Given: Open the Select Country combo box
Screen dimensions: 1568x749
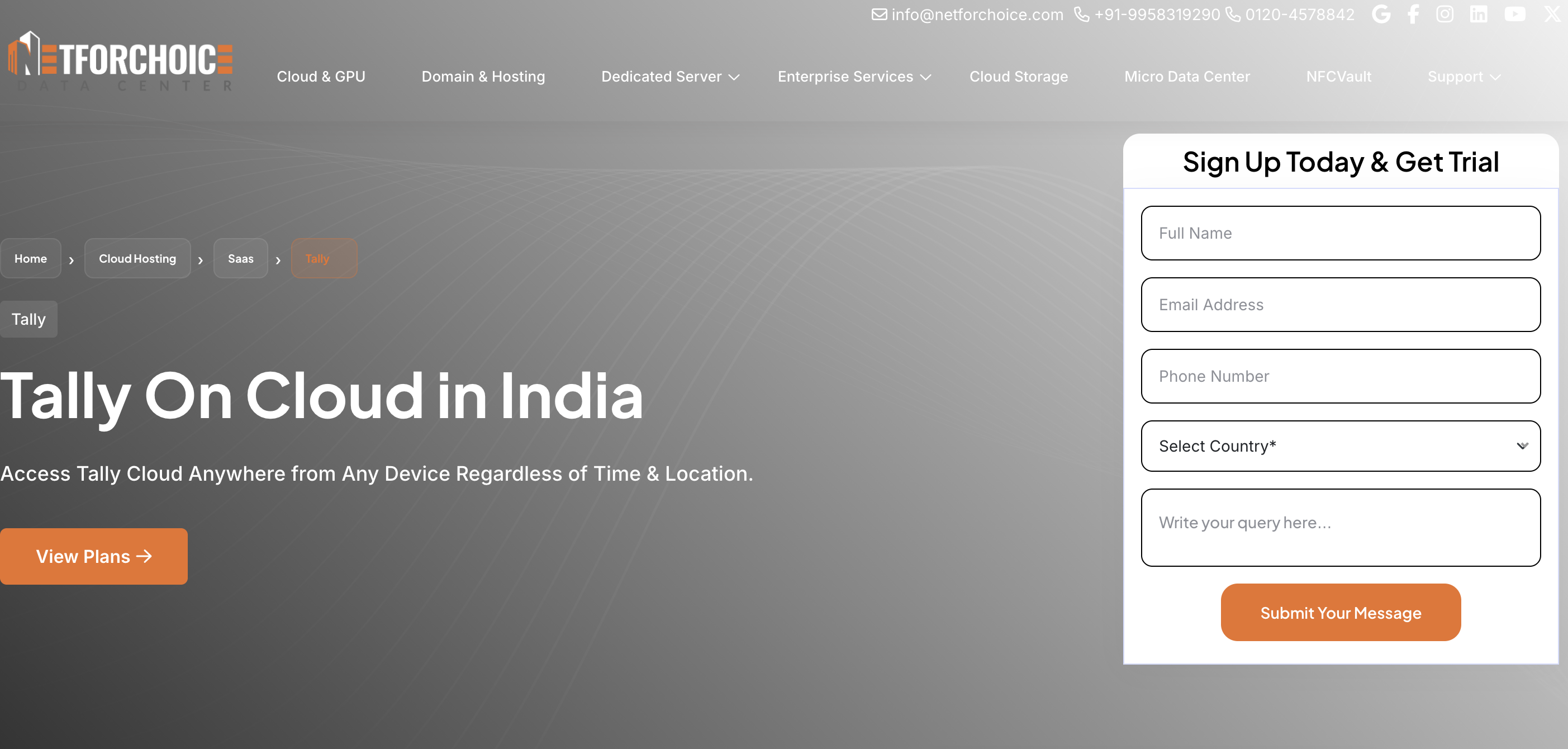Looking at the screenshot, I should tap(1341, 445).
